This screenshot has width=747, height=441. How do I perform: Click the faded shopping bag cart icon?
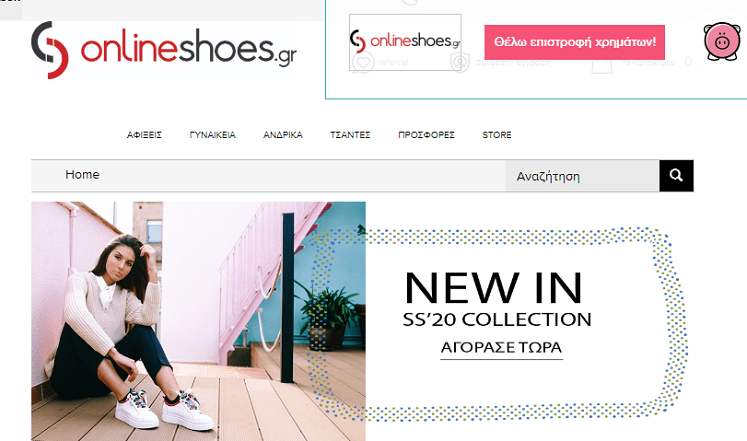(602, 63)
